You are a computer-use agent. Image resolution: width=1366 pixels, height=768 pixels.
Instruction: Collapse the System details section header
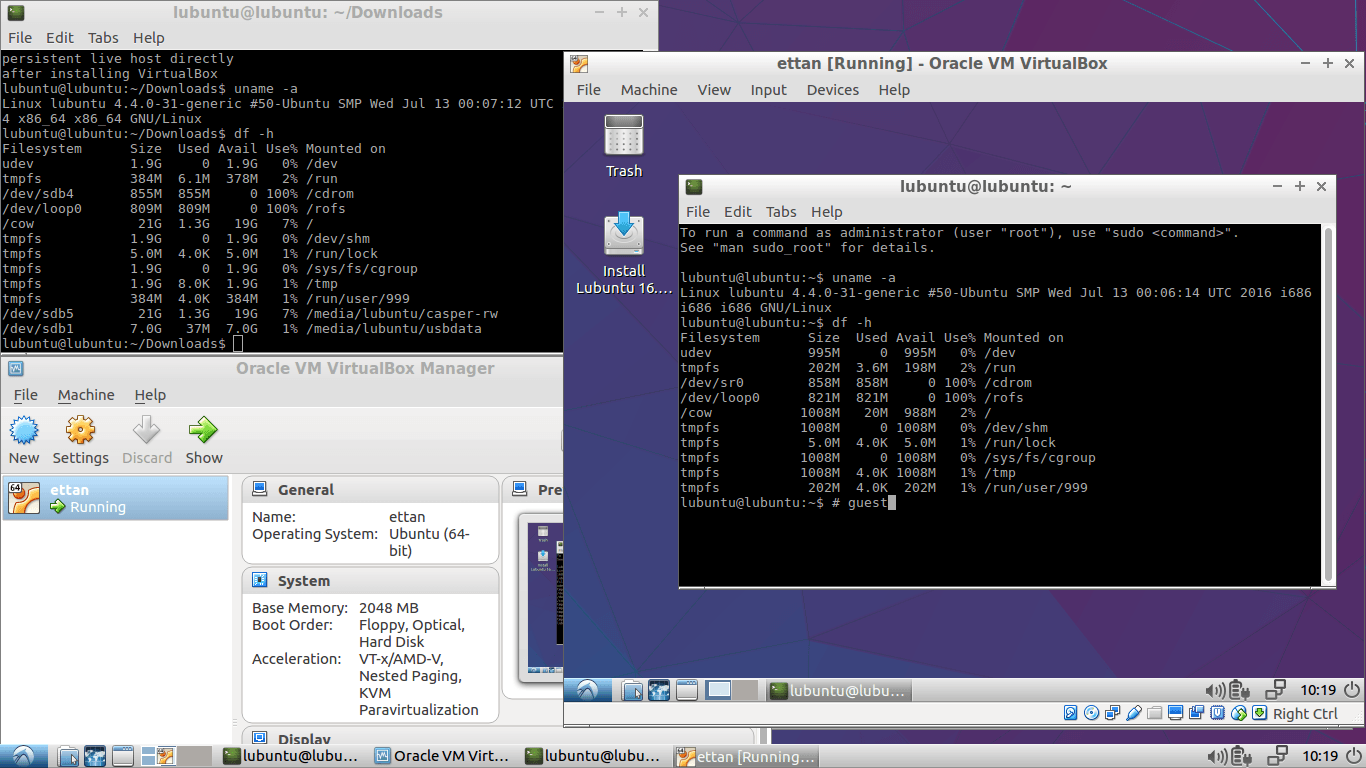point(304,581)
